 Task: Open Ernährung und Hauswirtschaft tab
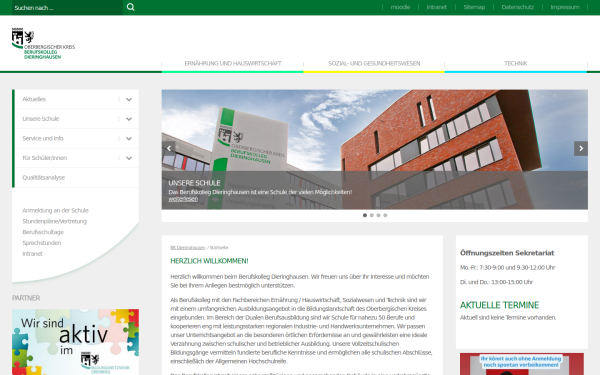click(x=233, y=64)
